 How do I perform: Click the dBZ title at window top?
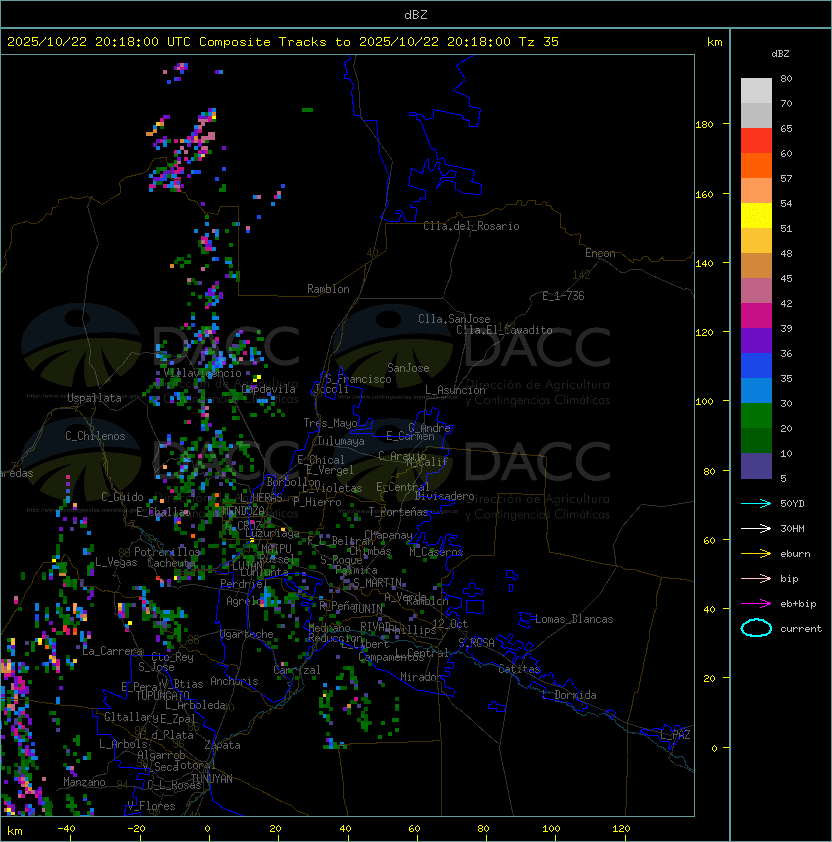pyautogui.click(x=416, y=14)
